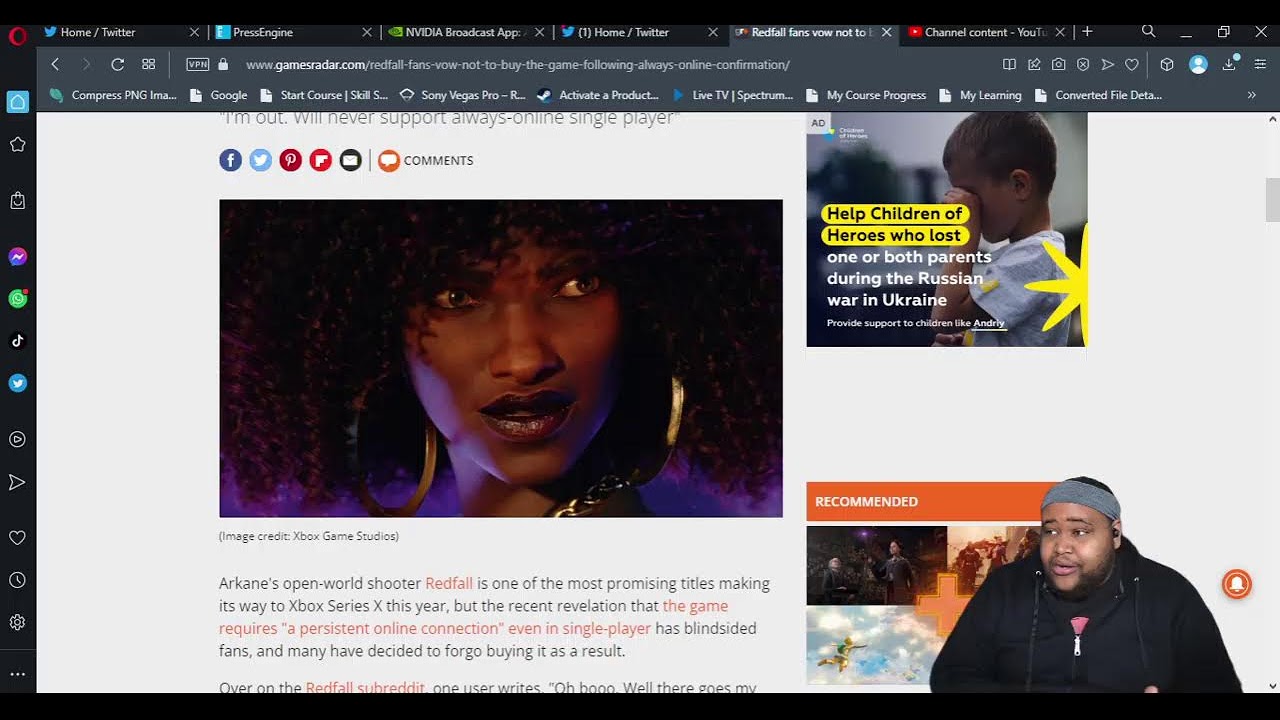Open sidebar History clock icon

click(x=17, y=580)
